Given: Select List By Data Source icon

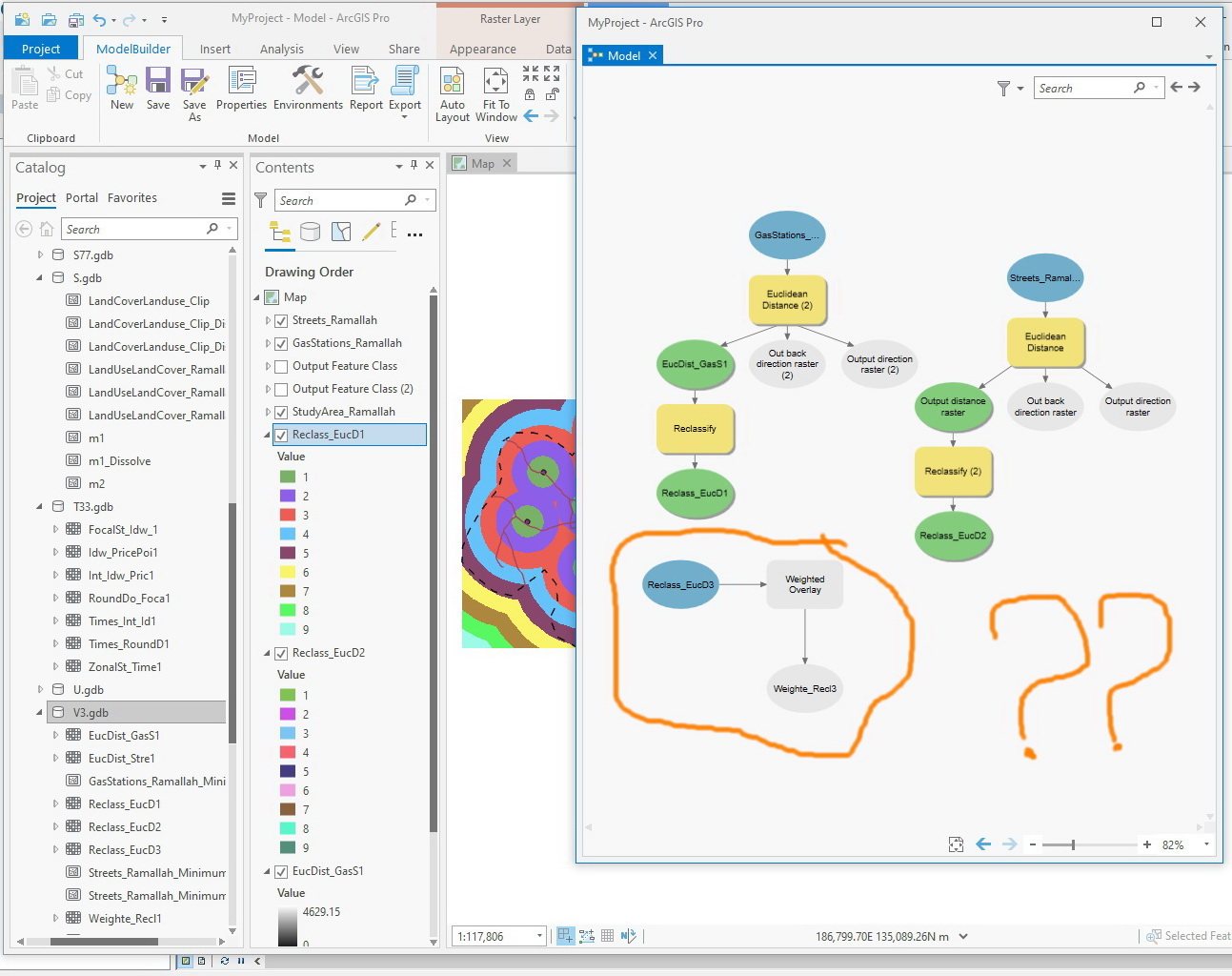Looking at the screenshot, I should 310,232.
